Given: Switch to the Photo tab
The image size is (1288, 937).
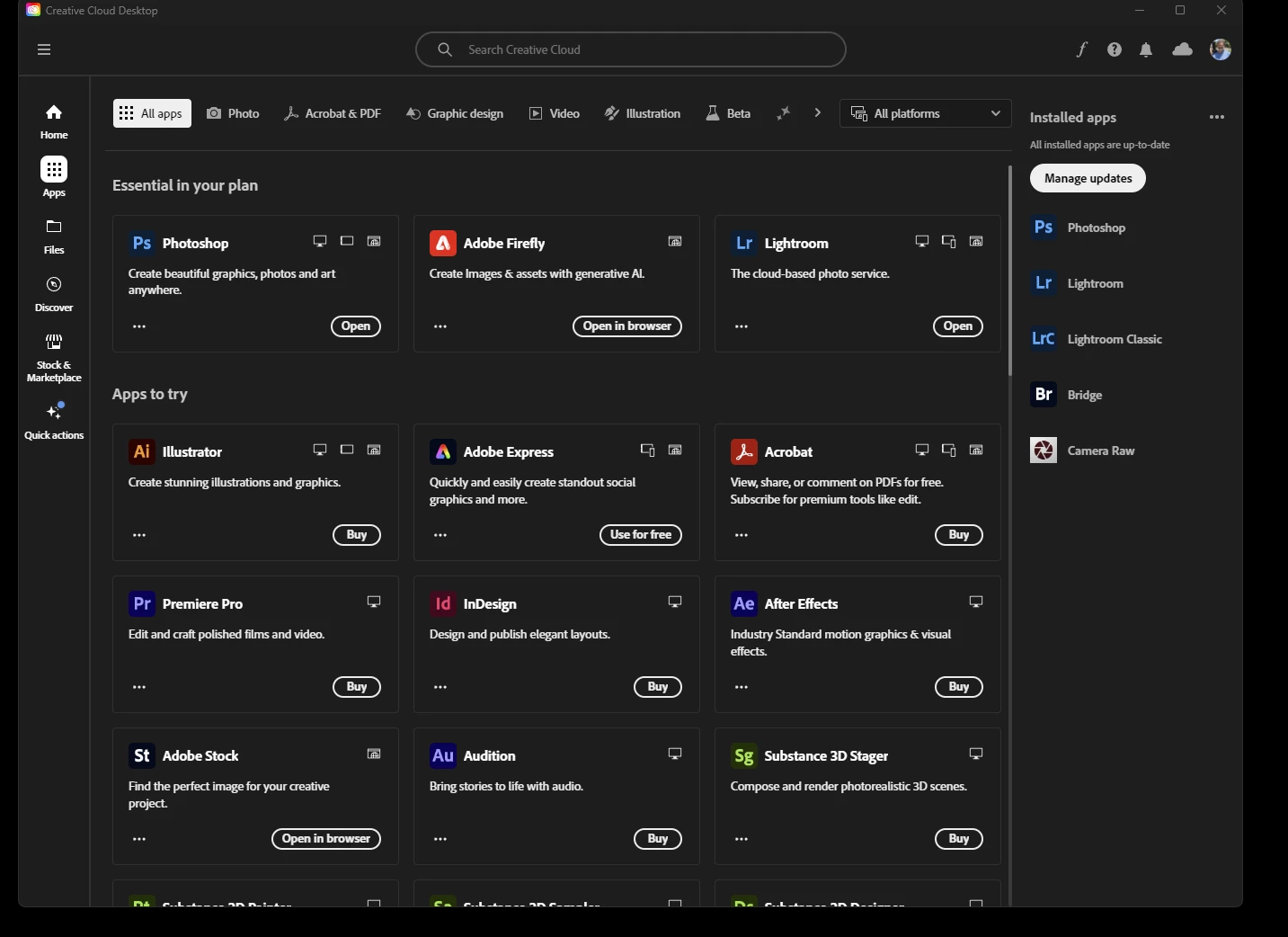Looking at the screenshot, I should [233, 113].
